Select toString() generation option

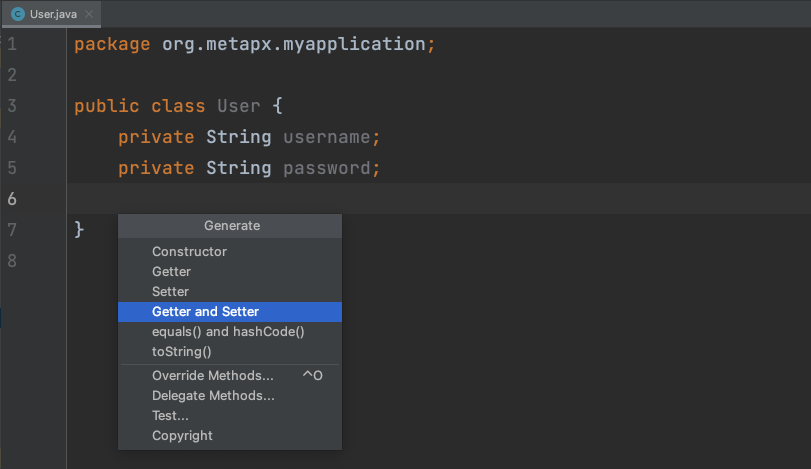tap(230, 352)
